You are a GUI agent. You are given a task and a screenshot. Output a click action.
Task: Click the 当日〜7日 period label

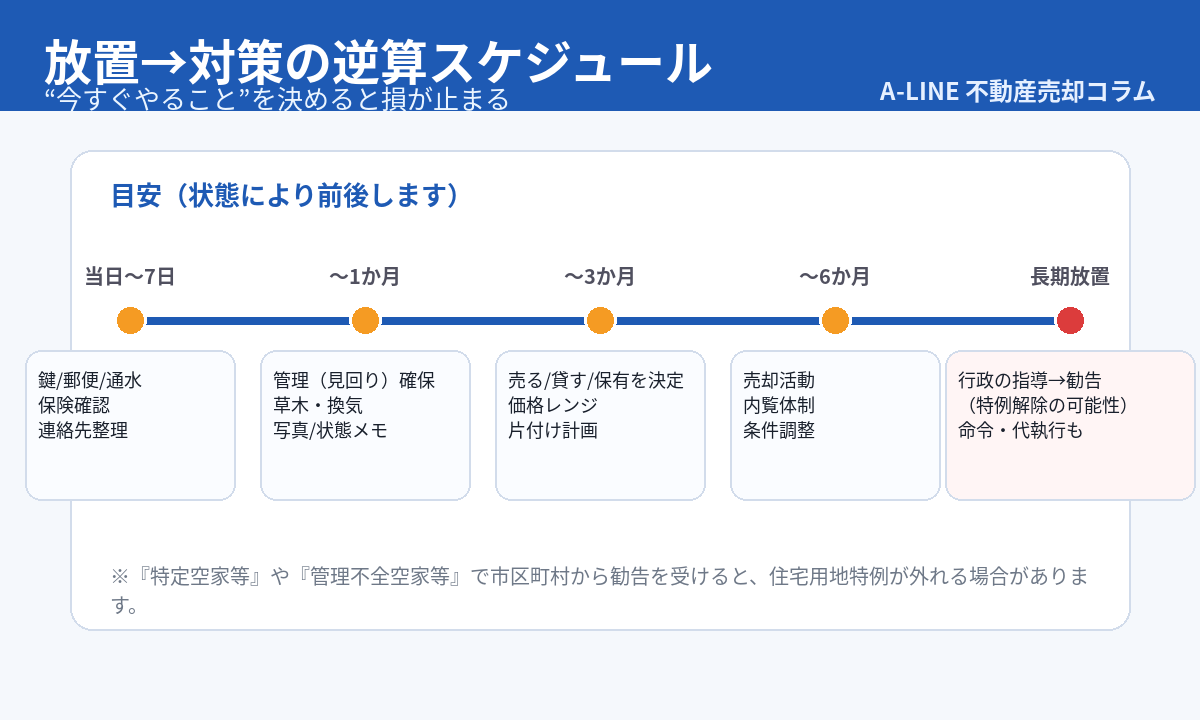130,277
